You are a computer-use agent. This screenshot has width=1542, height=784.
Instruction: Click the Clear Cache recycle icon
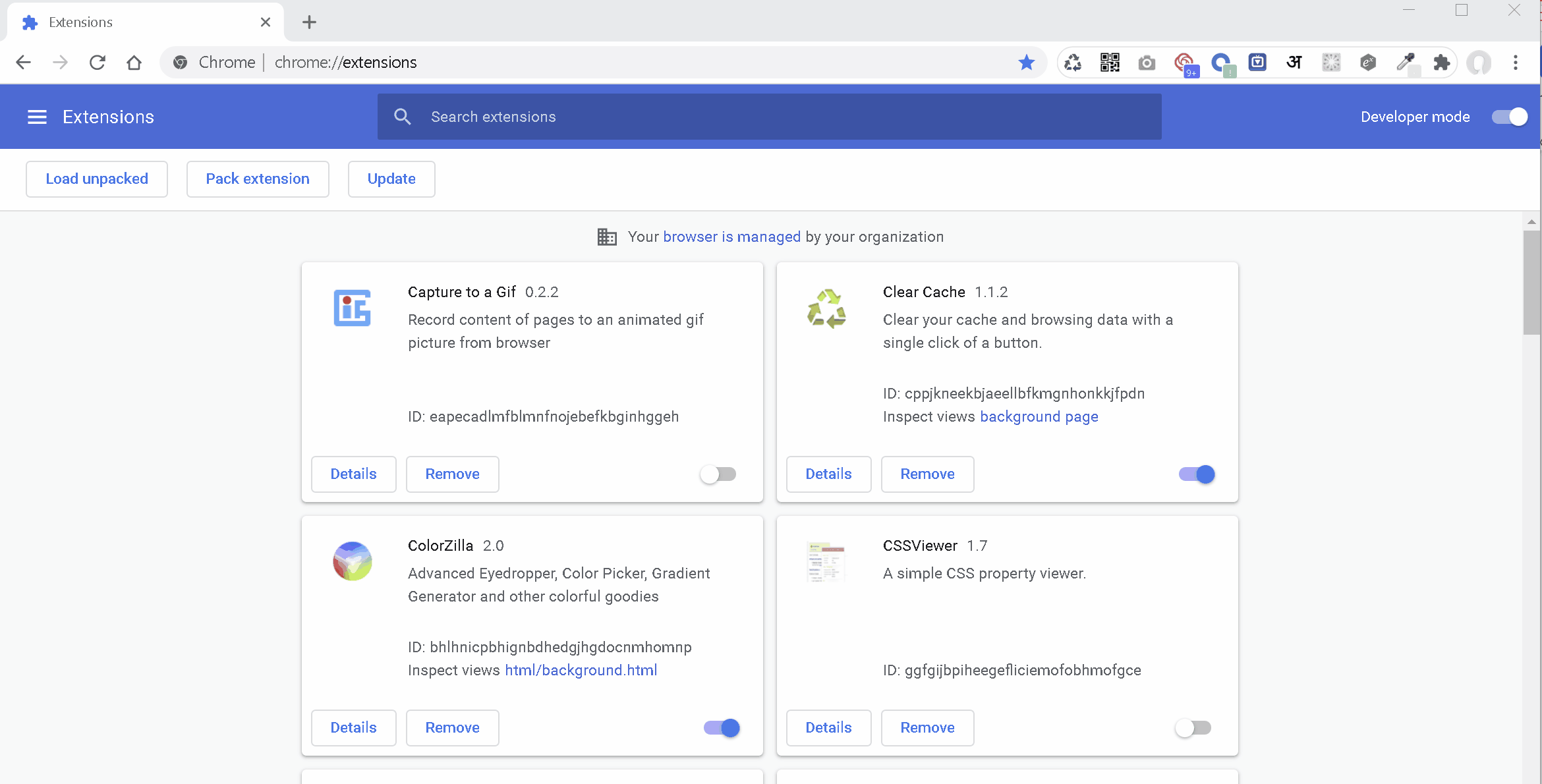tap(827, 308)
